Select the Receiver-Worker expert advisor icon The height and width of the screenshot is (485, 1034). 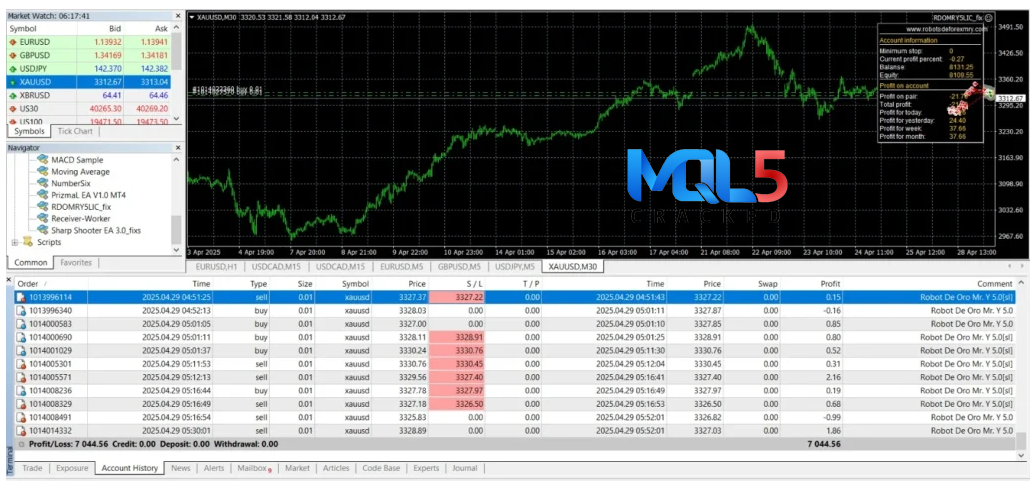(43, 218)
